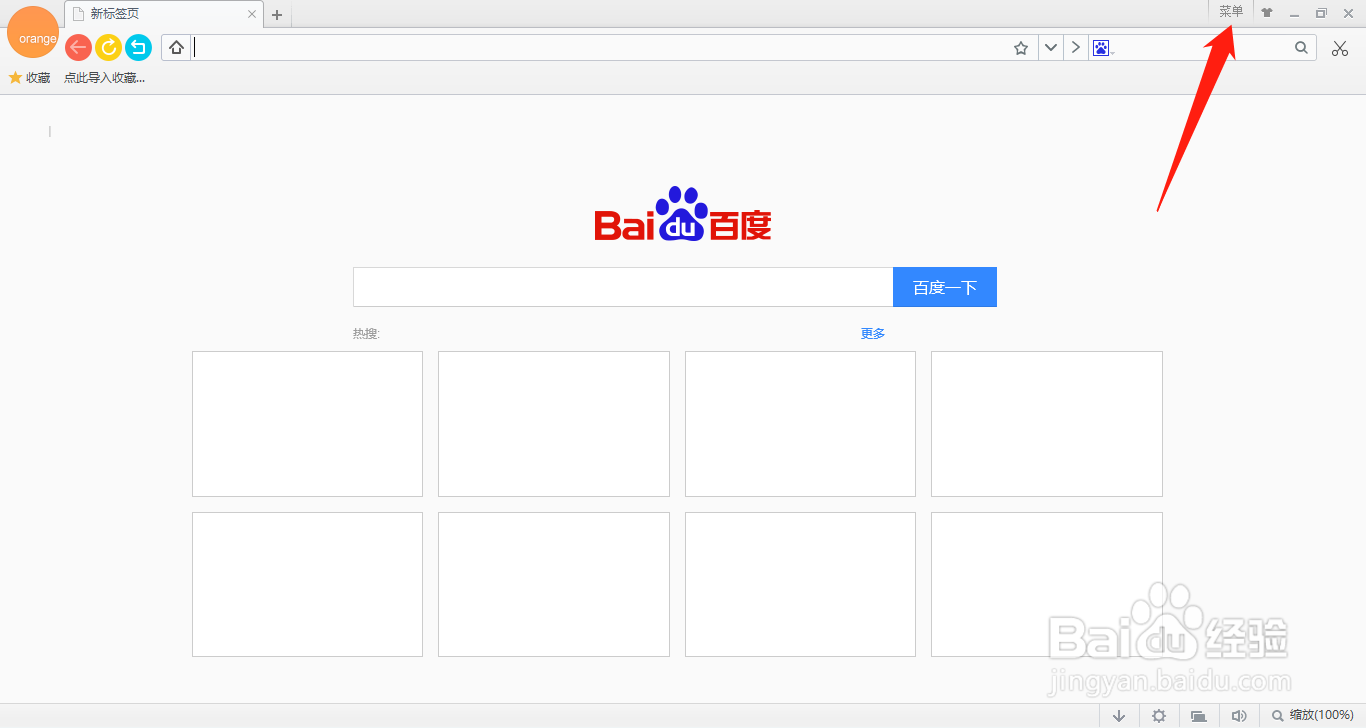The height and width of the screenshot is (728, 1366).
Task: Activate the scissors screenshot tool
Action: [1340, 48]
